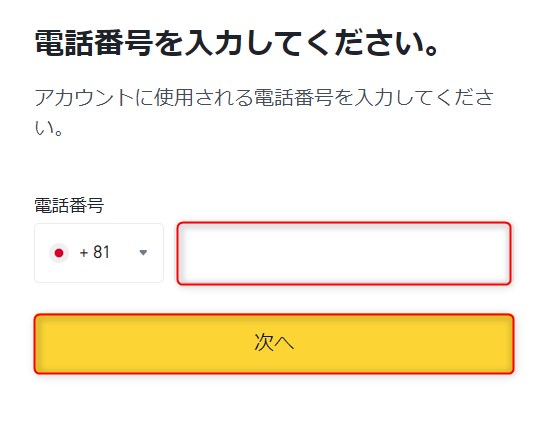This screenshot has width=545, height=433.
Task: Click the 次へ label text on button
Action: (x=274, y=343)
